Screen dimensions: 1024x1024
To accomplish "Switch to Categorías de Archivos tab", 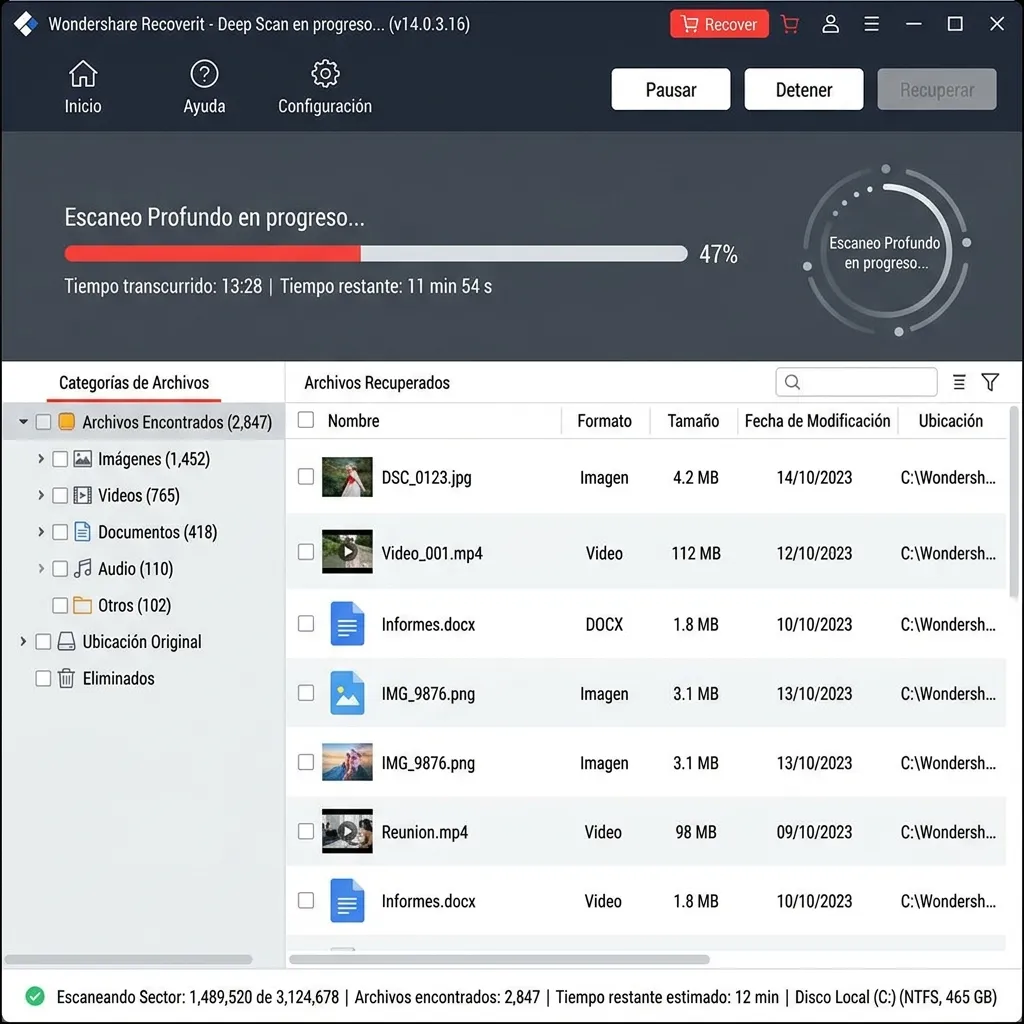I will point(134,383).
